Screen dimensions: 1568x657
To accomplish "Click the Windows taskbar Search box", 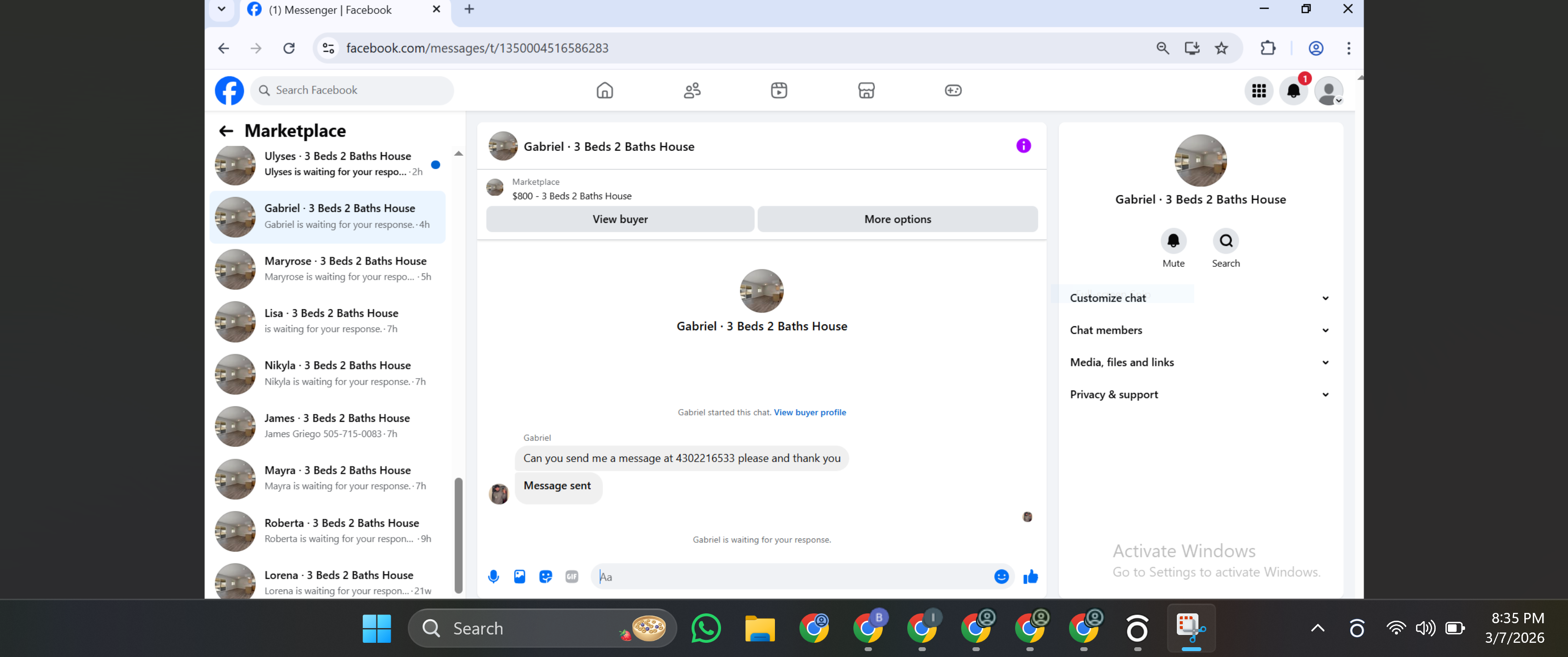I will [x=542, y=629].
